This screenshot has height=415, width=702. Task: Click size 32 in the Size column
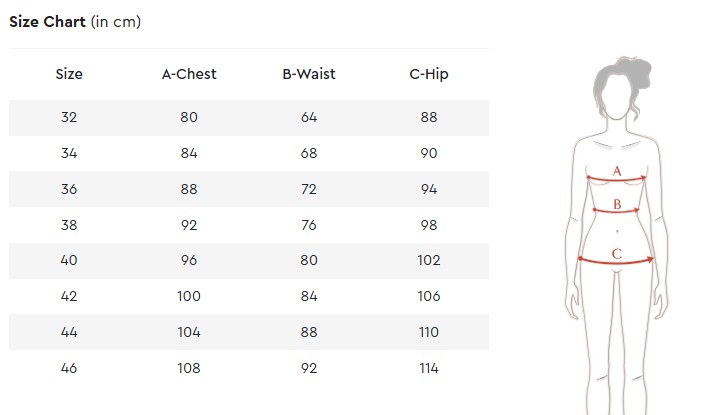pyautogui.click(x=69, y=117)
